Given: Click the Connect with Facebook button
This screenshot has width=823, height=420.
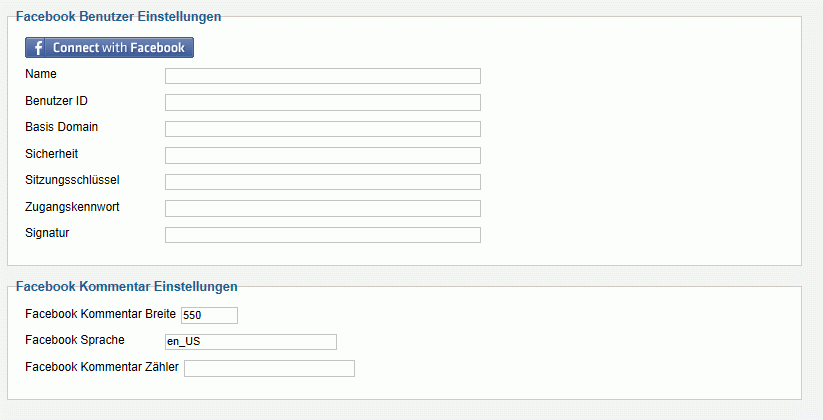Looking at the screenshot, I should pyautogui.click(x=110, y=48).
